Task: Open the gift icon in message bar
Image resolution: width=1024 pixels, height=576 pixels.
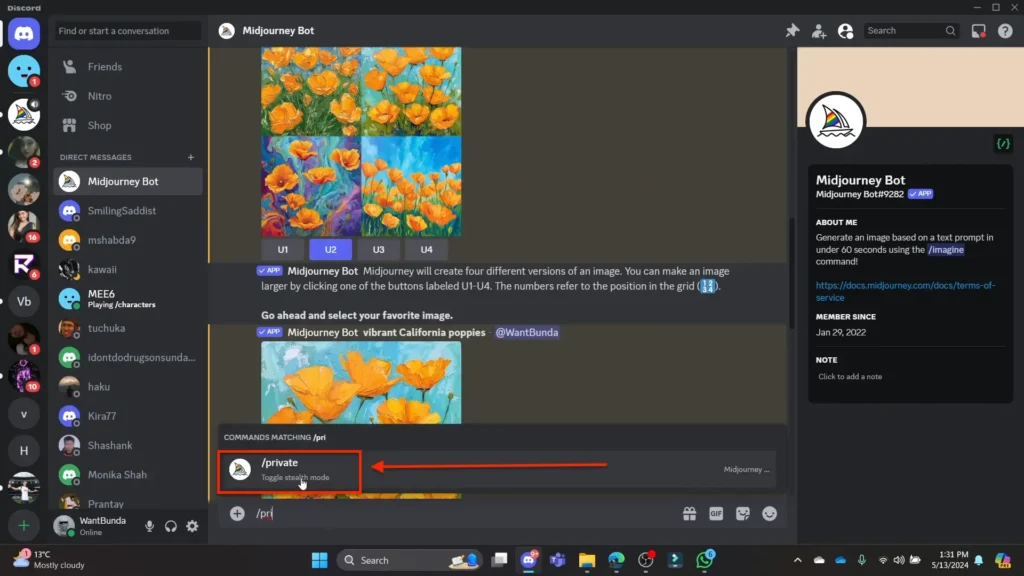Action: [689, 513]
